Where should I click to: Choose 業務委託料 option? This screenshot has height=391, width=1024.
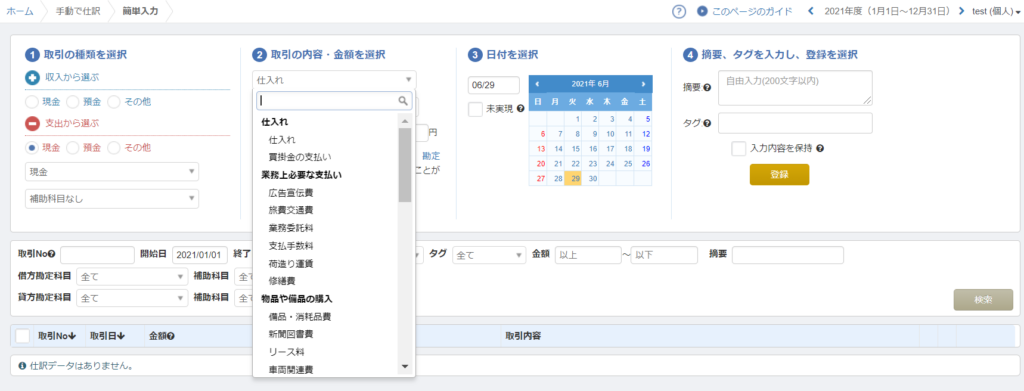pyautogui.click(x=291, y=228)
